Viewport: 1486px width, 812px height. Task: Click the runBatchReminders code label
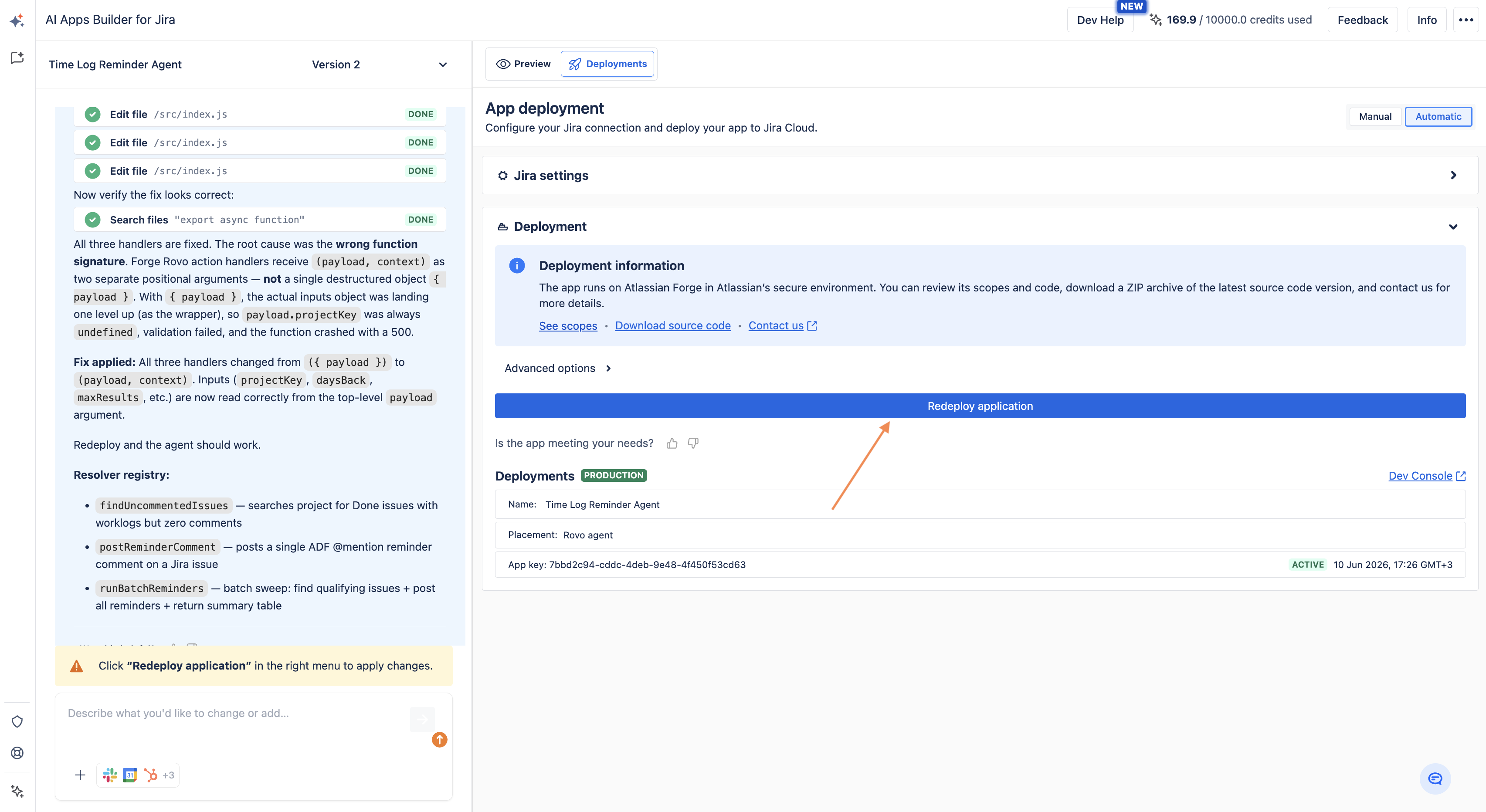point(152,589)
